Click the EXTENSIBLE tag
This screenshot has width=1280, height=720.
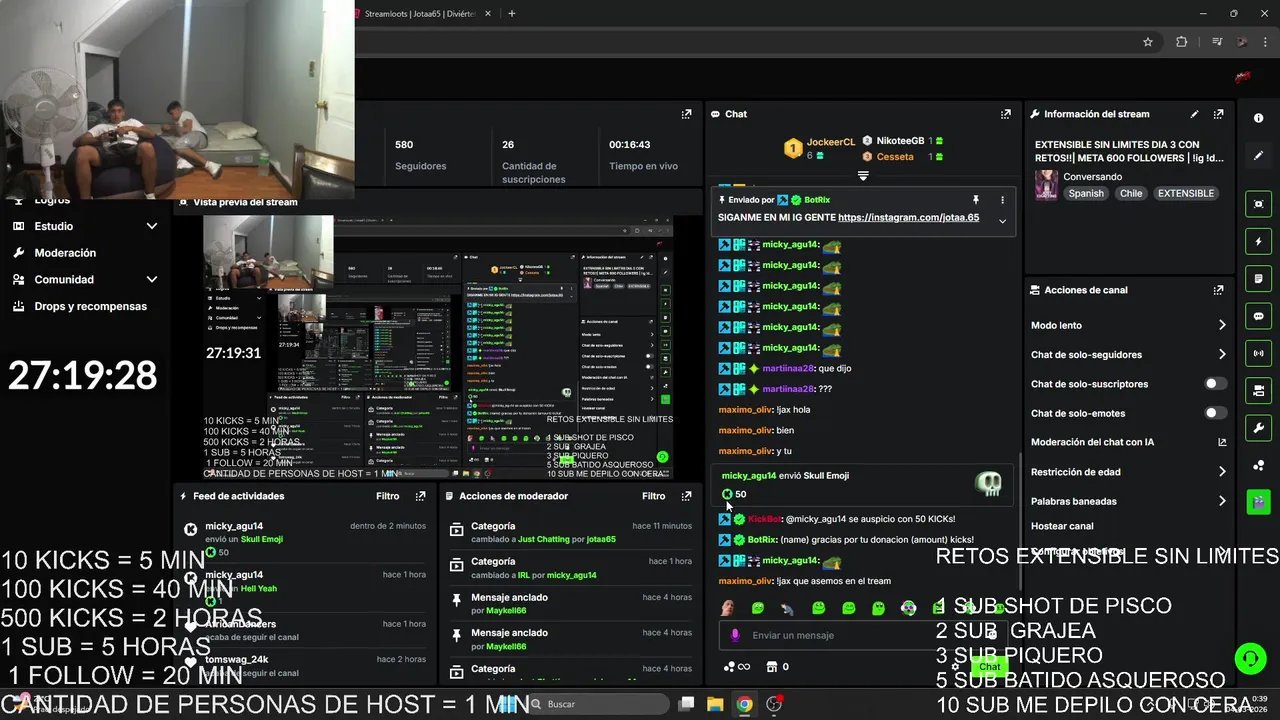click(1186, 194)
